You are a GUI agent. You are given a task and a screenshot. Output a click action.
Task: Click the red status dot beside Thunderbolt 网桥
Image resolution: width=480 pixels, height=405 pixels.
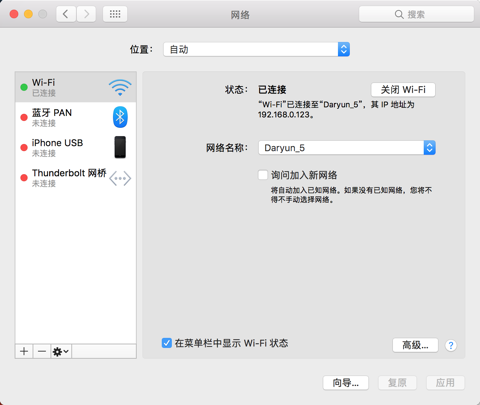click(x=24, y=178)
